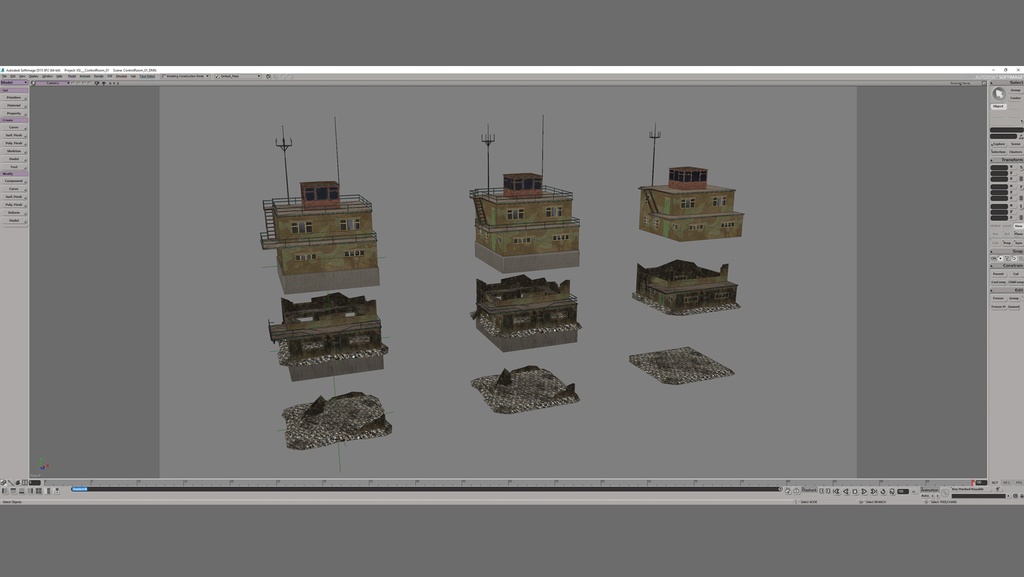Enable the Modeling Construction Mode checkbox

pyautogui.click(x=164, y=75)
